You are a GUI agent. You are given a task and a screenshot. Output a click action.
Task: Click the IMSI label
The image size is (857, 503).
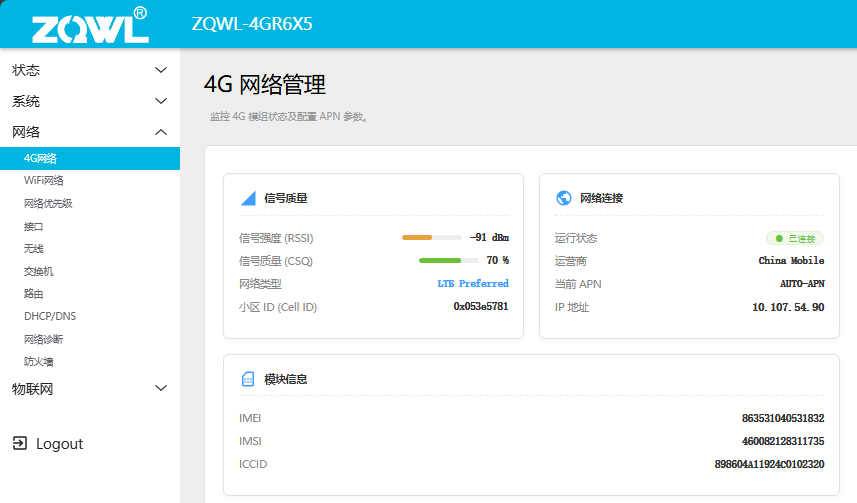(x=250, y=441)
